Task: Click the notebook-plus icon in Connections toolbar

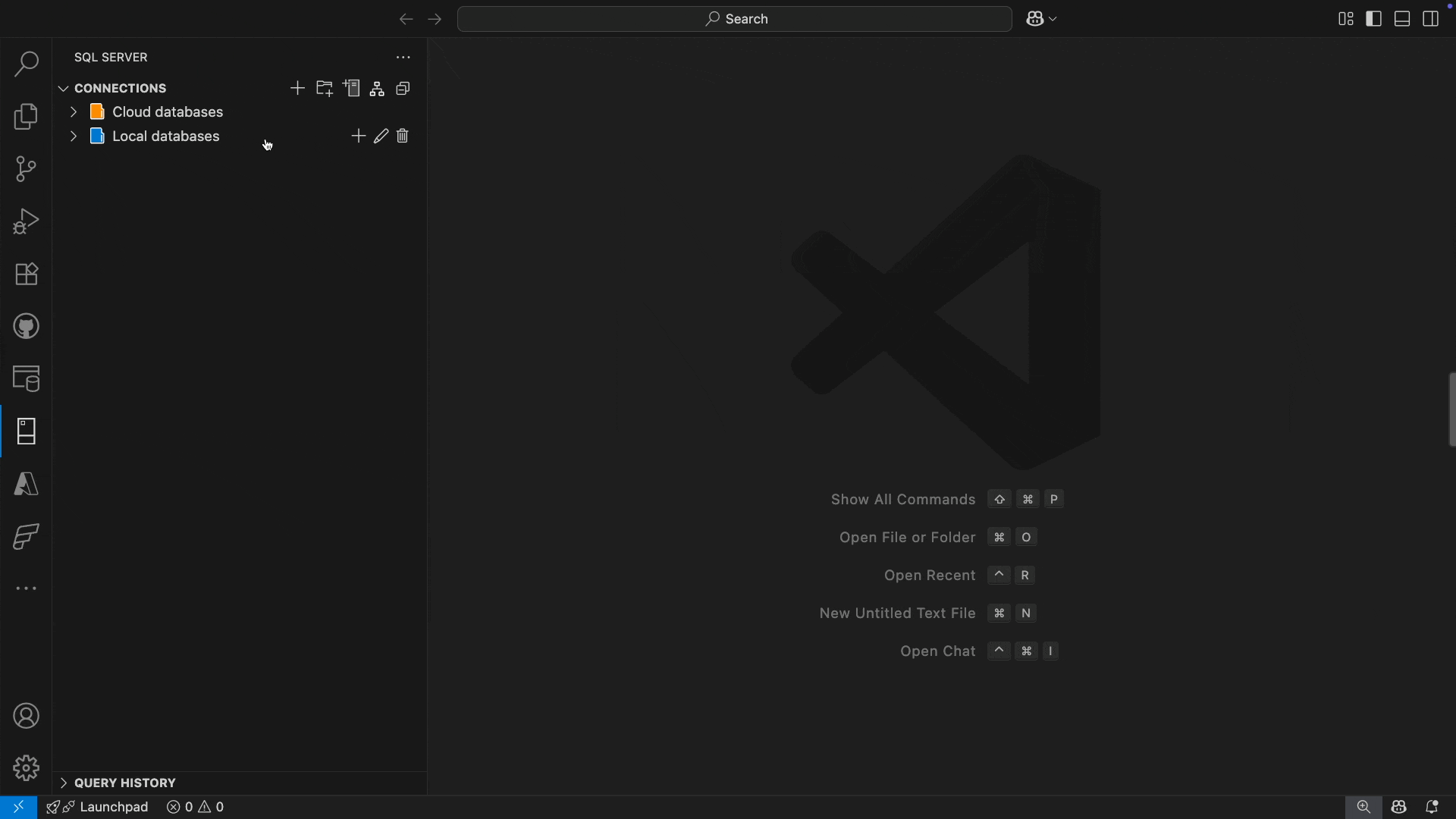Action: click(351, 89)
